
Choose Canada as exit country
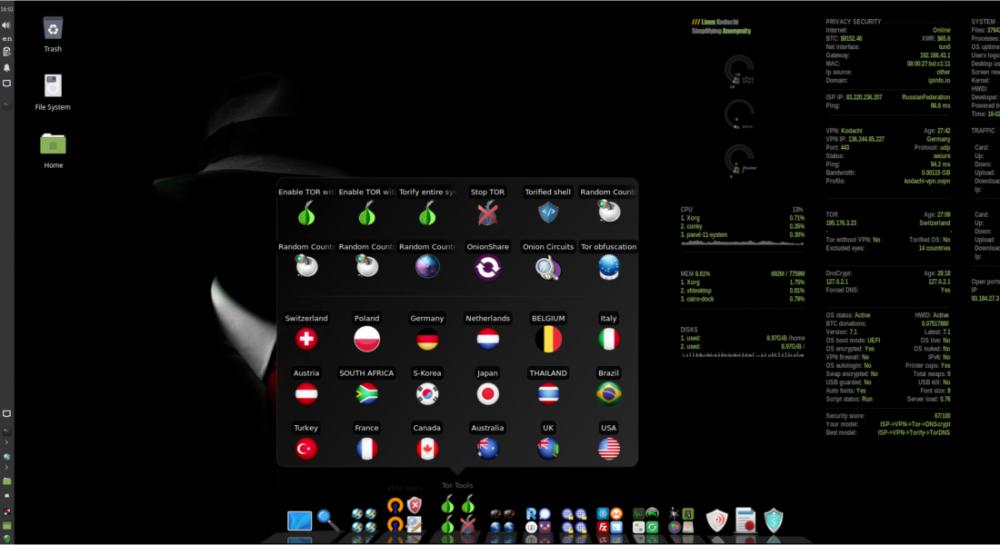coord(427,449)
